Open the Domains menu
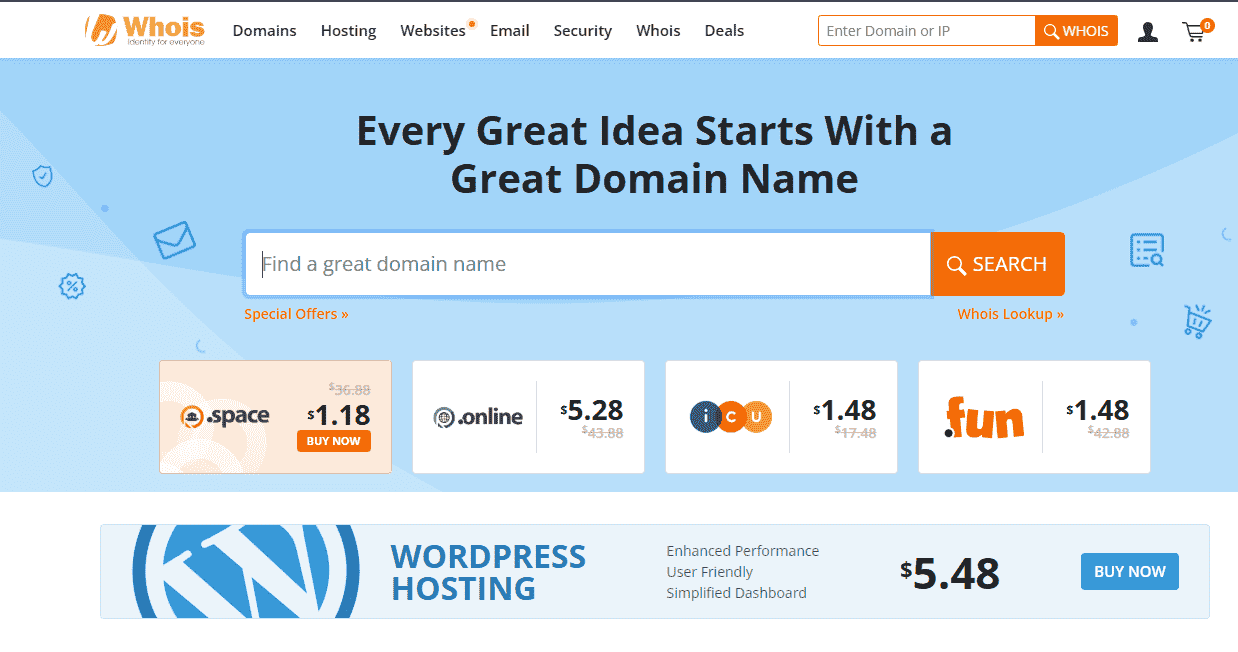1238x652 pixels. [x=265, y=31]
